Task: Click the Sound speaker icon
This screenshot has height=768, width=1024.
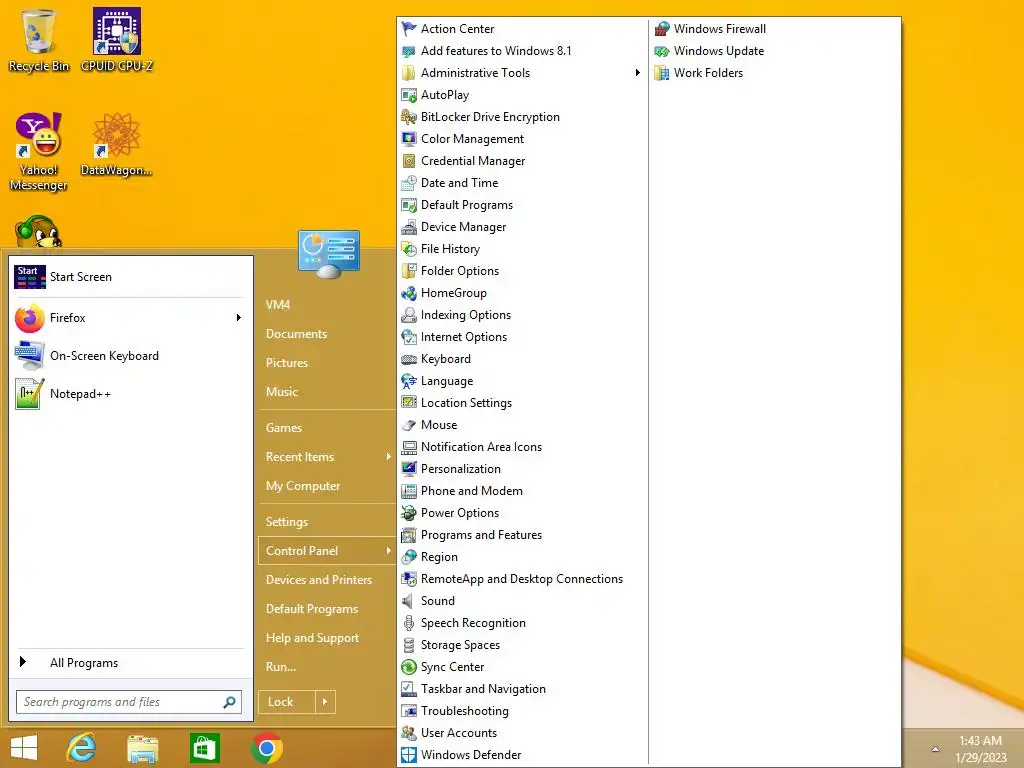Action: [409, 601]
